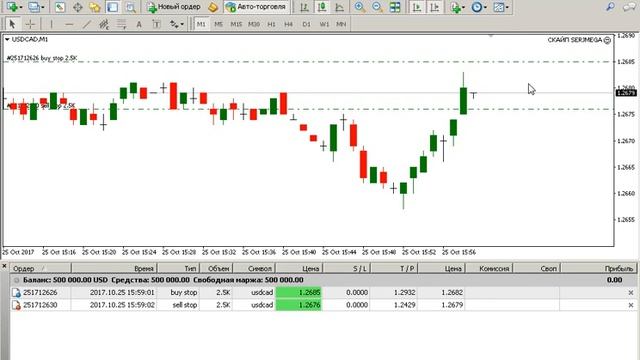This screenshot has width=640, height=360.
Task: Expand the templates dropdown arrow
Action: pyautogui.click(x=507, y=7)
